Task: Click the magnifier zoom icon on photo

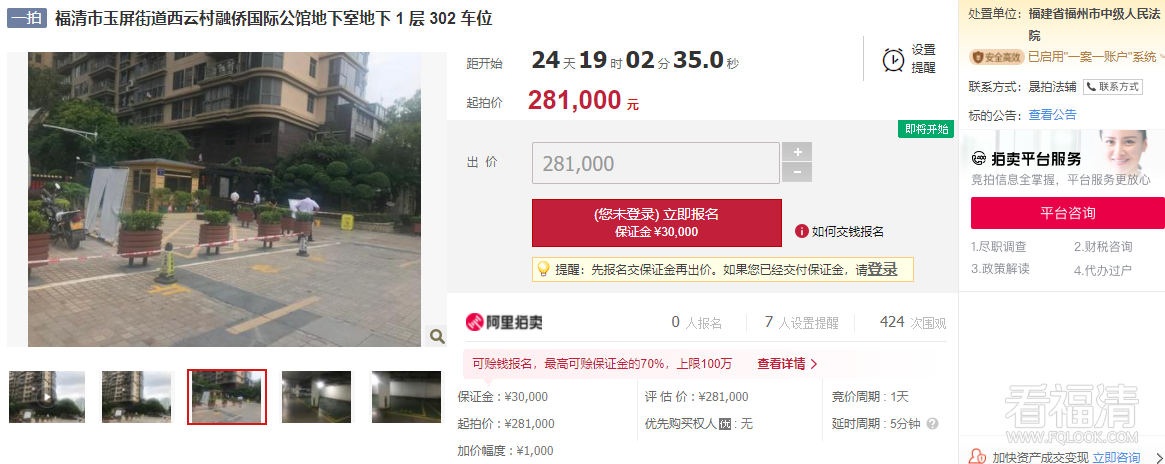Action: [437, 336]
